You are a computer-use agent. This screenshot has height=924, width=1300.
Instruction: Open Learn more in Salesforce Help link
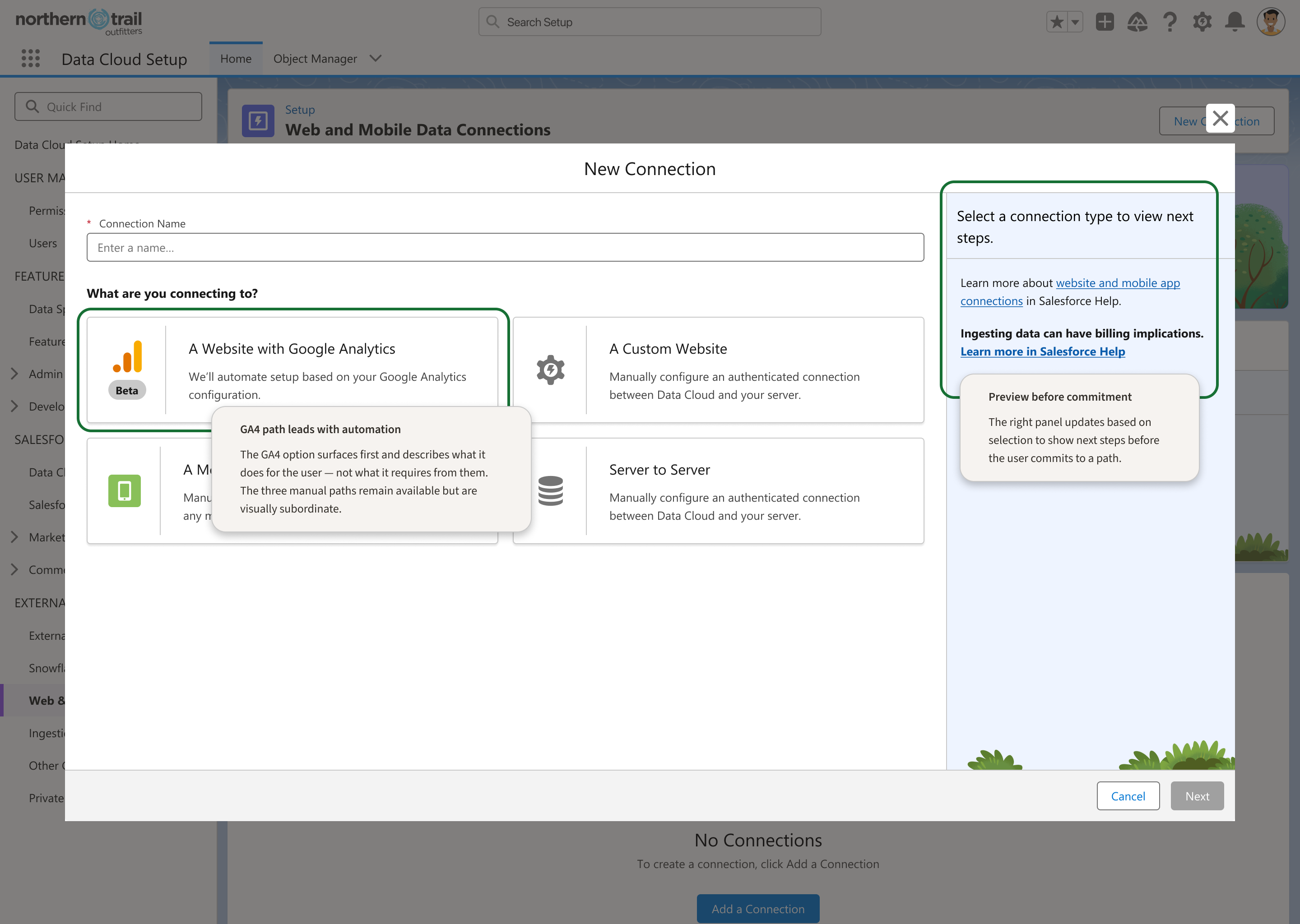[x=1043, y=351]
